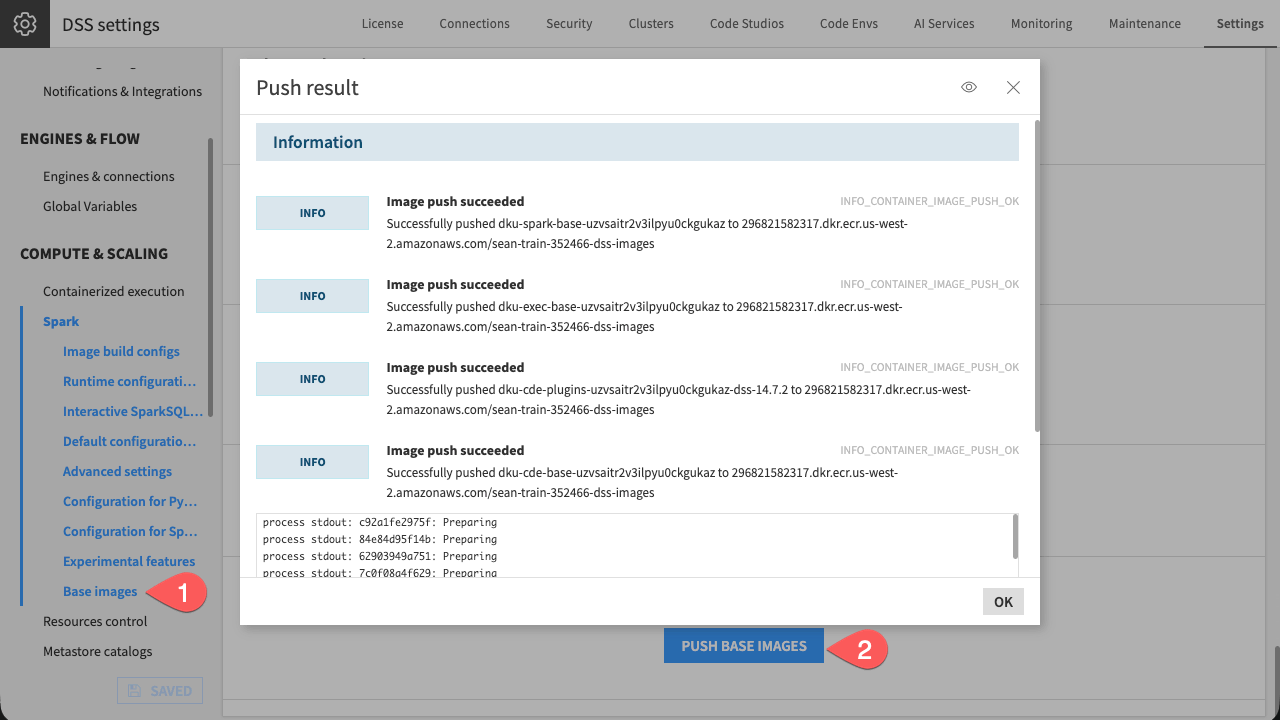Open Metastore catalogs in sidebar
The image size is (1280, 720).
point(98,651)
